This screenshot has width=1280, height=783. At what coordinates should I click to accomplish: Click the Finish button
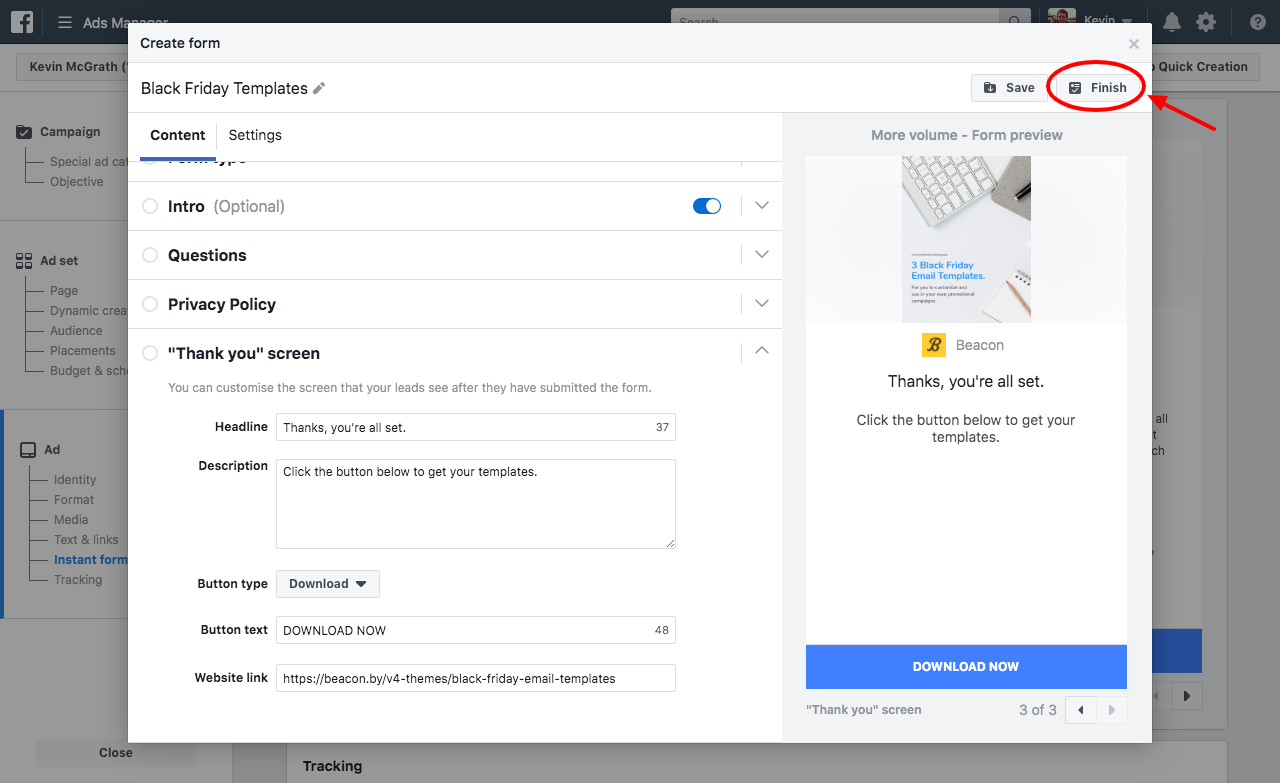click(x=1097, y=88)
